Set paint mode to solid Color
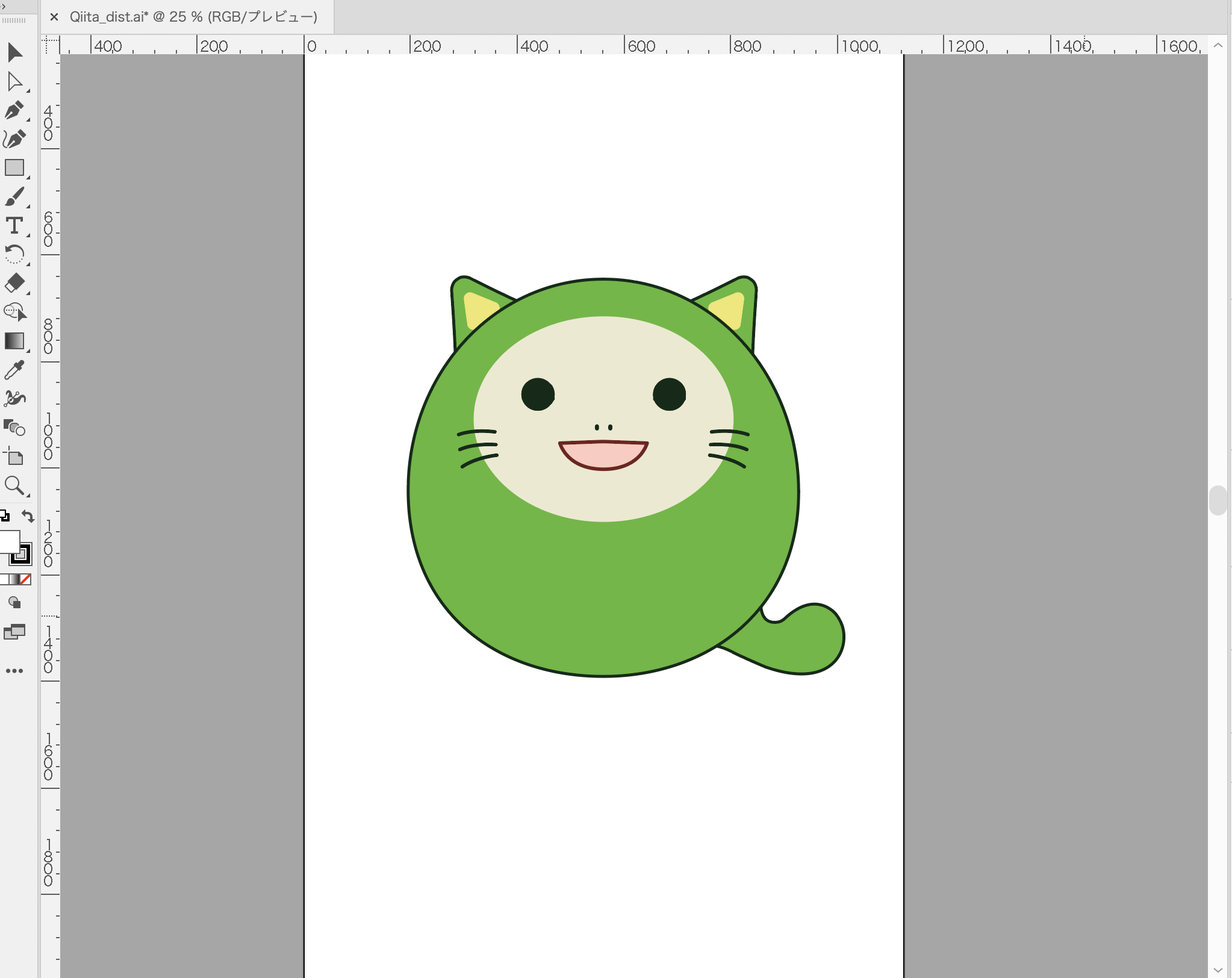 4,579
